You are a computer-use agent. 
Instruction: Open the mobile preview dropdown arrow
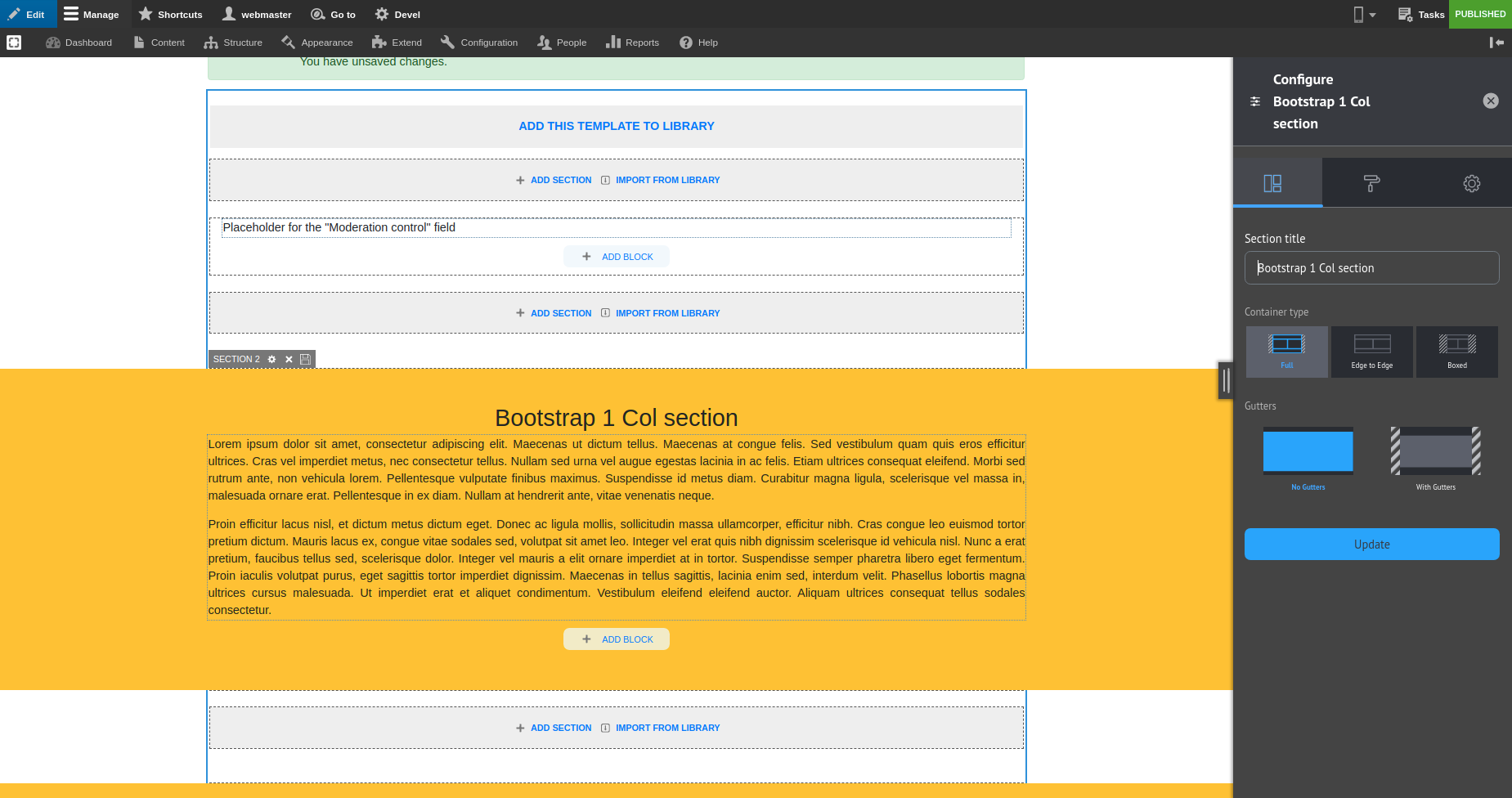(1373, 14)
